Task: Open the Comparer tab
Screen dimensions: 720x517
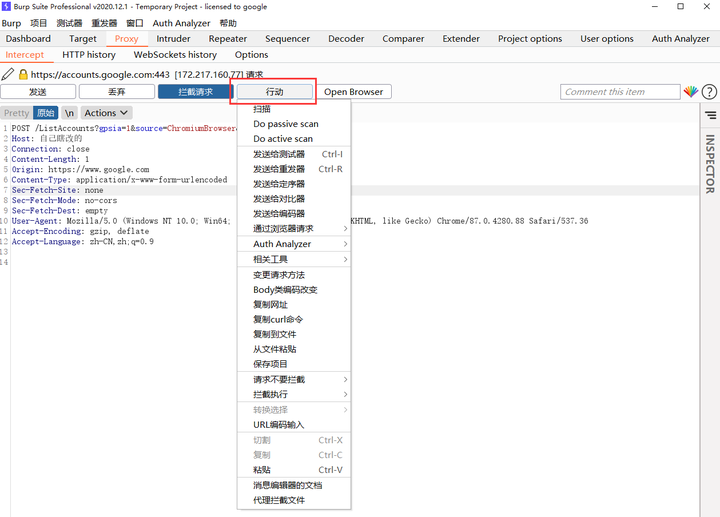Action: pyautogui.click(x=403, y=39)
